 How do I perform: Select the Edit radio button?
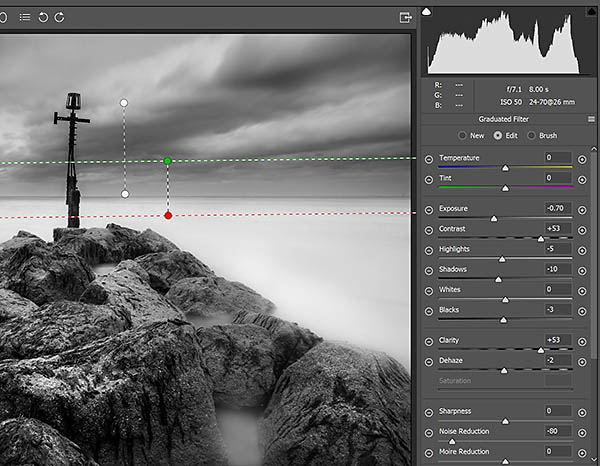coord(496,135)
